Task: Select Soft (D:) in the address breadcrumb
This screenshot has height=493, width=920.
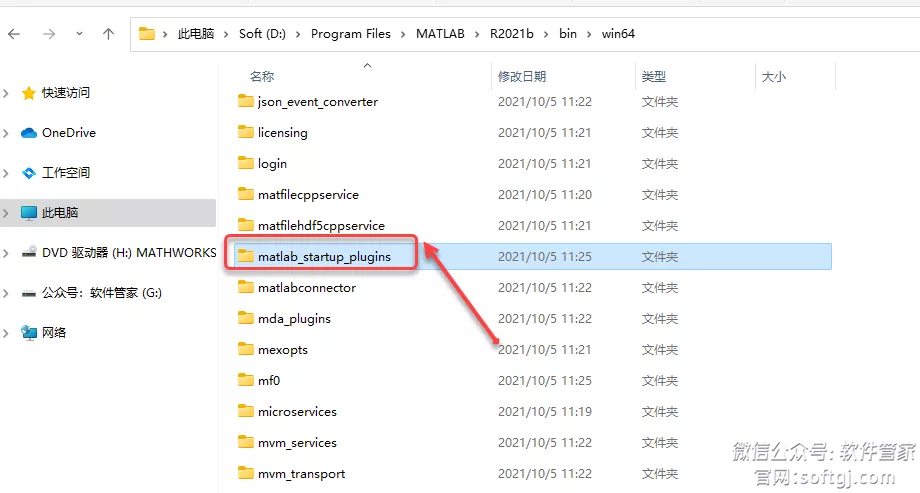Action: pos(262,34)
